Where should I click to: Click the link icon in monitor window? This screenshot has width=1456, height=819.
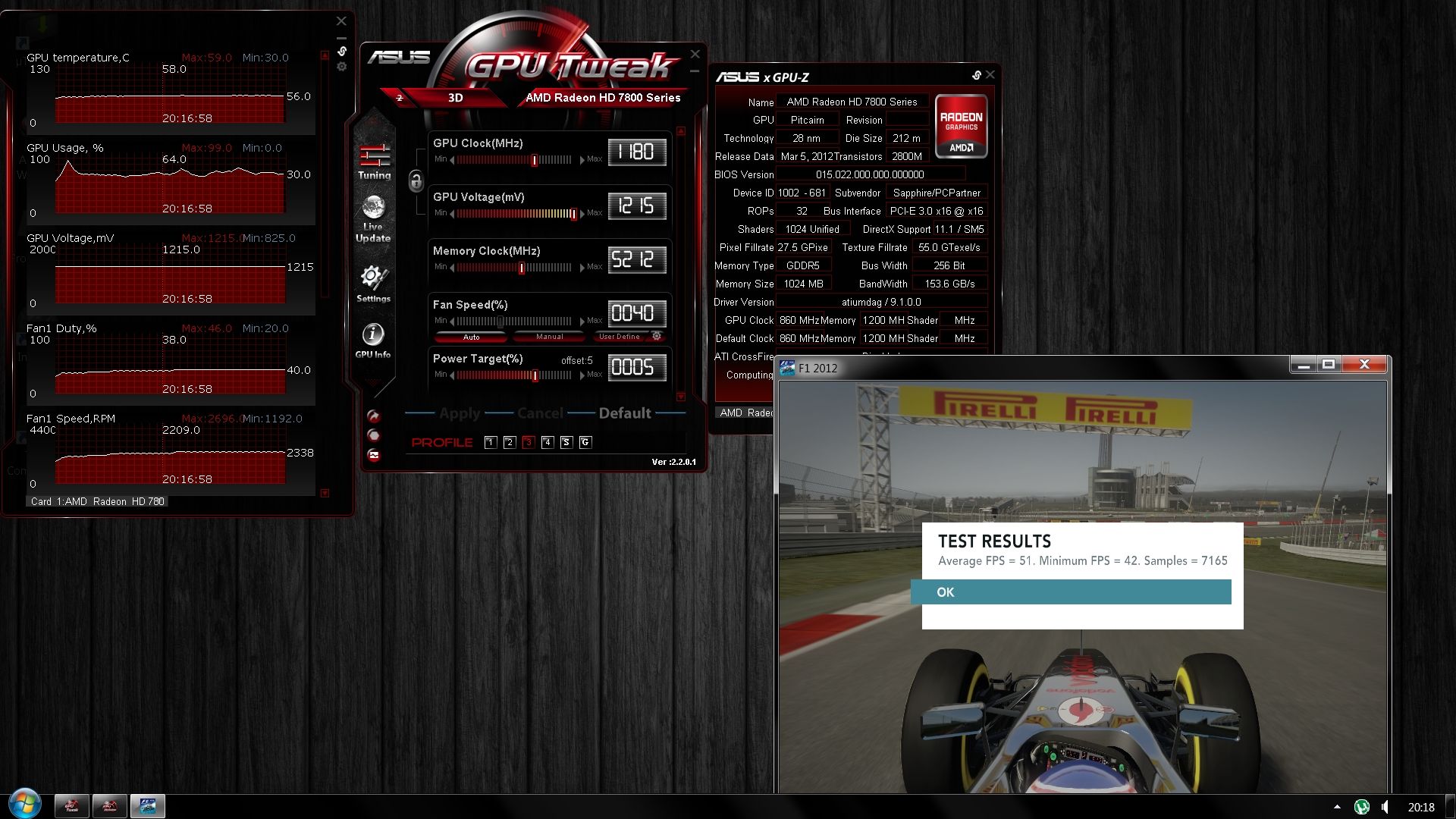(x=342, y=51)
